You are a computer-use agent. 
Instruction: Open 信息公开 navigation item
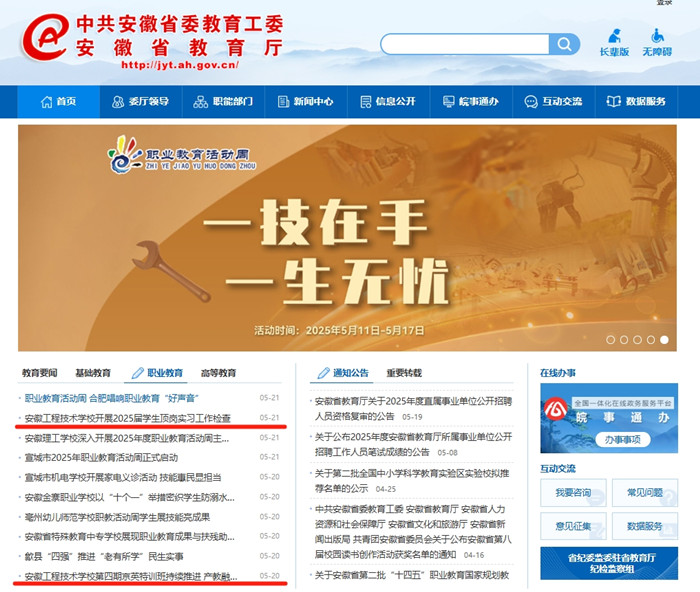click(x=387, y=102)
